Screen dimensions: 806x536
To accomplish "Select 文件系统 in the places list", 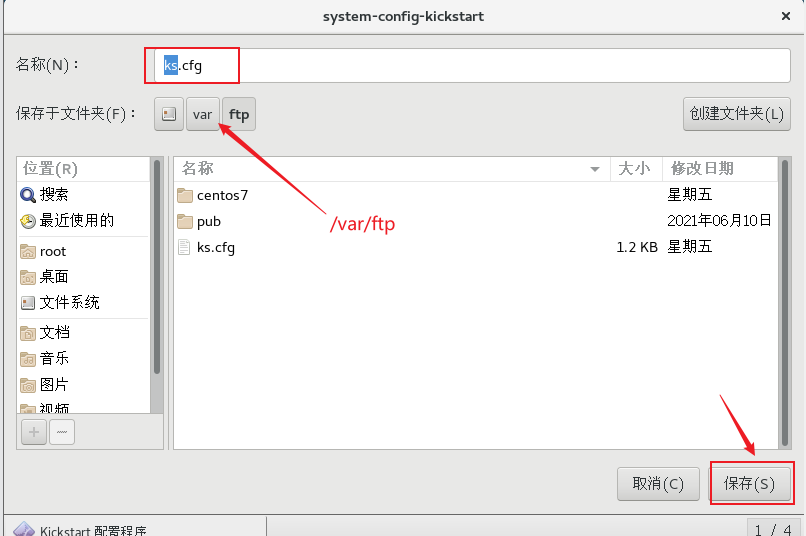I will click(x=84, y=303).
